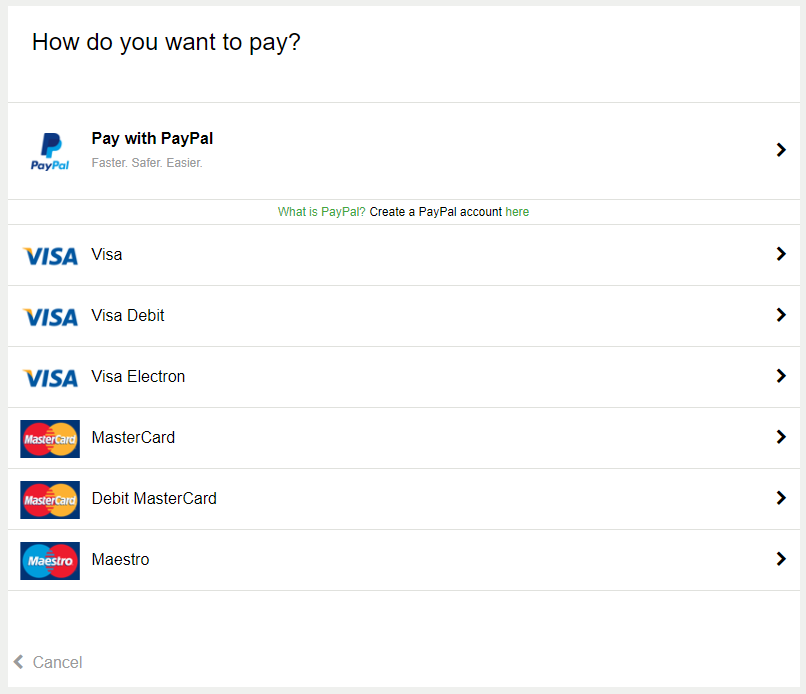
Task: Click the MasterCard logo beside MasterCard
Action: point(50,439)
